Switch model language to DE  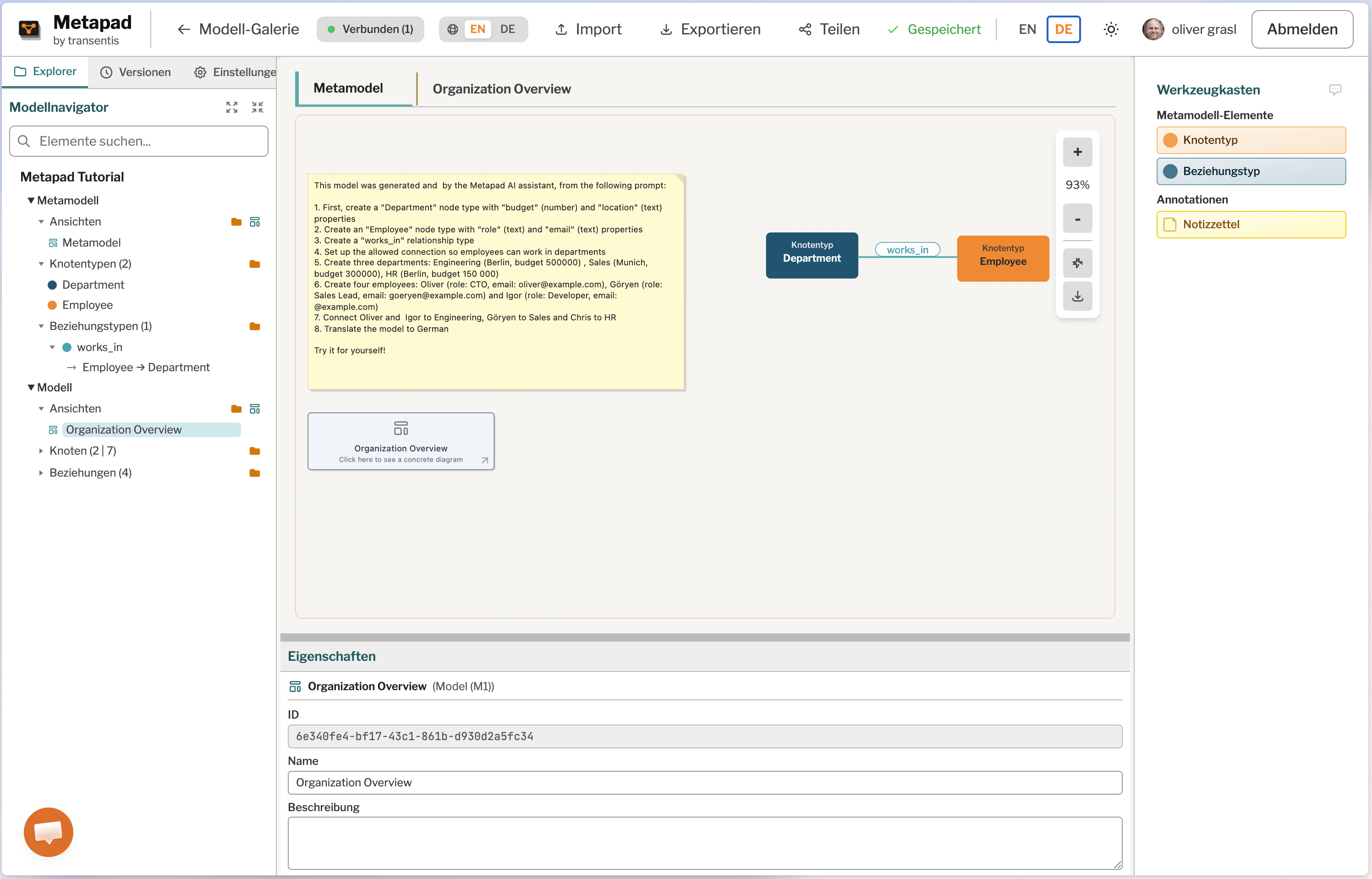[x=507, y=29]
